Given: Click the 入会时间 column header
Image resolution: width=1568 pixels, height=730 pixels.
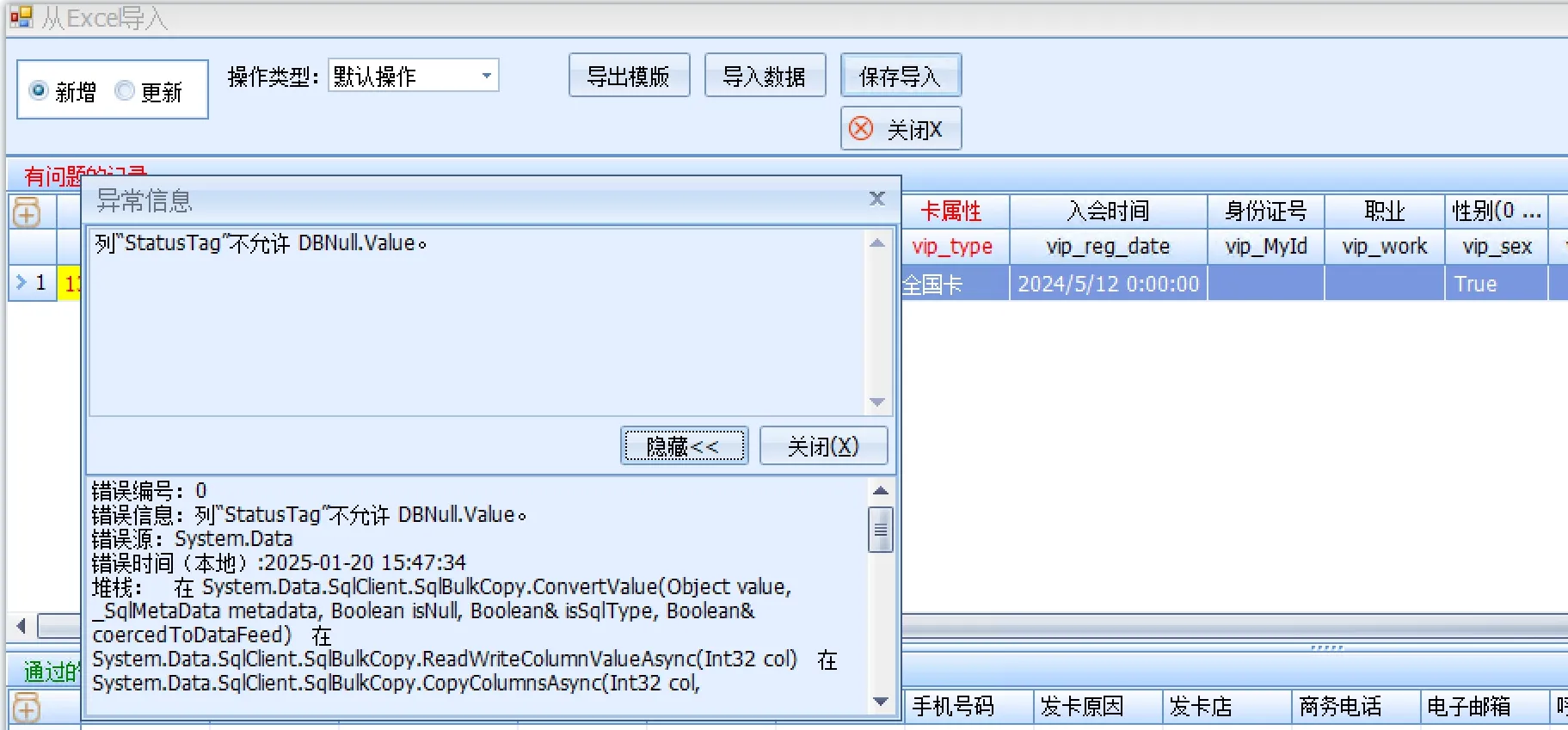Looking at the screenshot, I should (1108, 211).
